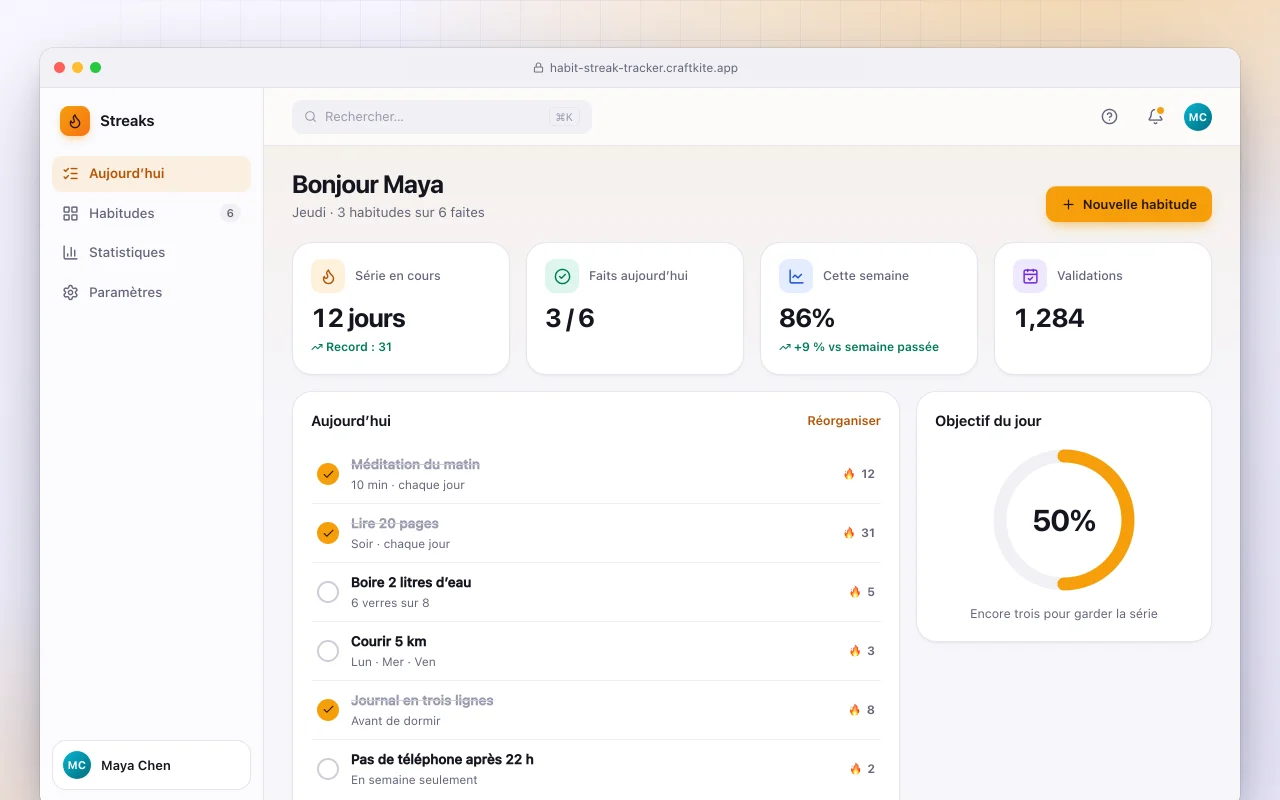Image resolution: width=1280 pixels, height=800 pixels.
Task: Open Statistiques in the sidebar
Action: 151,253
